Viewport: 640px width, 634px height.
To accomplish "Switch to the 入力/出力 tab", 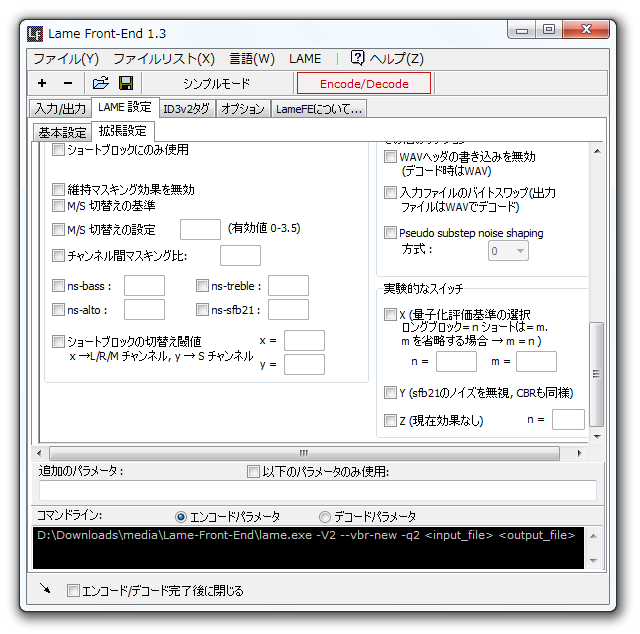I will [60, 109].
